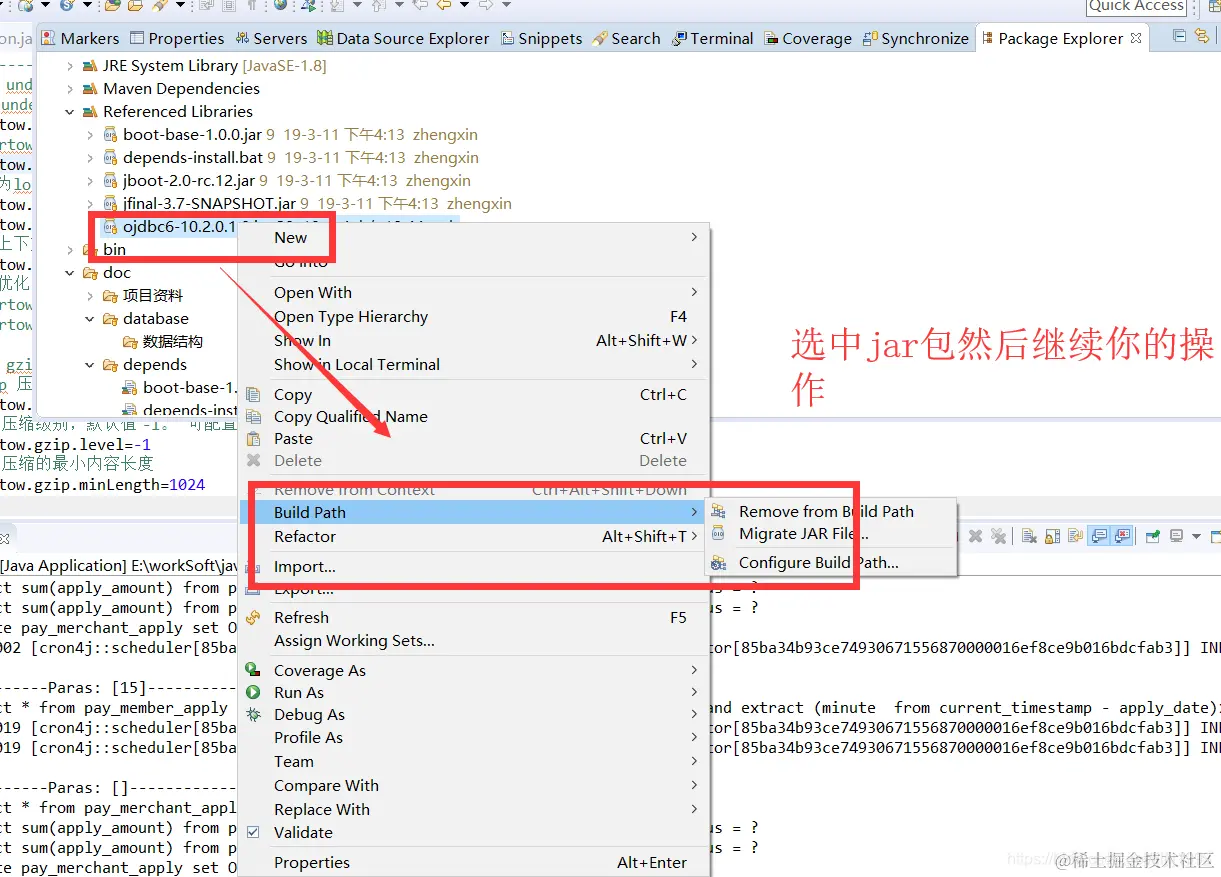
Task: Open the Run As submenu
Action: (x=474, y=693)
